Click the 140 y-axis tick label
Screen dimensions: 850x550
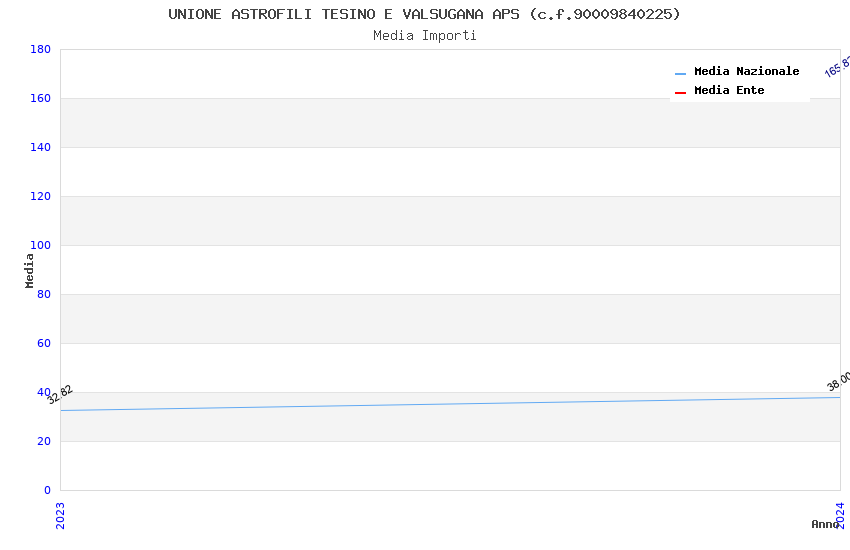tap(40, 147)
